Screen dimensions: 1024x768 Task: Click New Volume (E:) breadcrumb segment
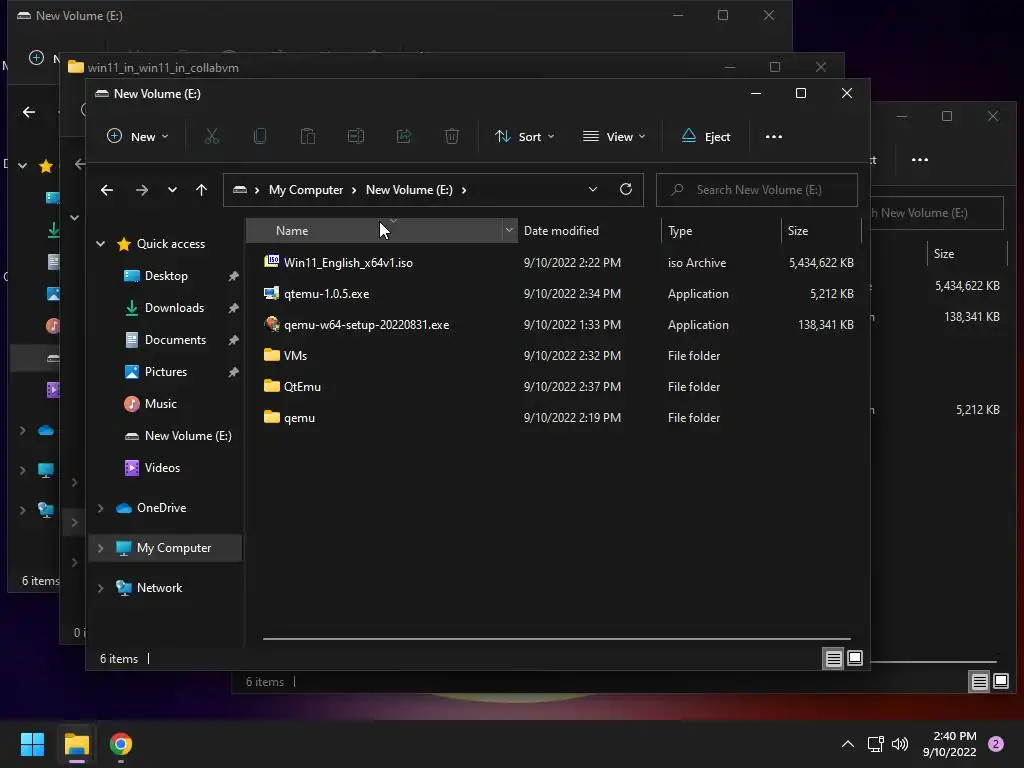[x=409, y=190]
